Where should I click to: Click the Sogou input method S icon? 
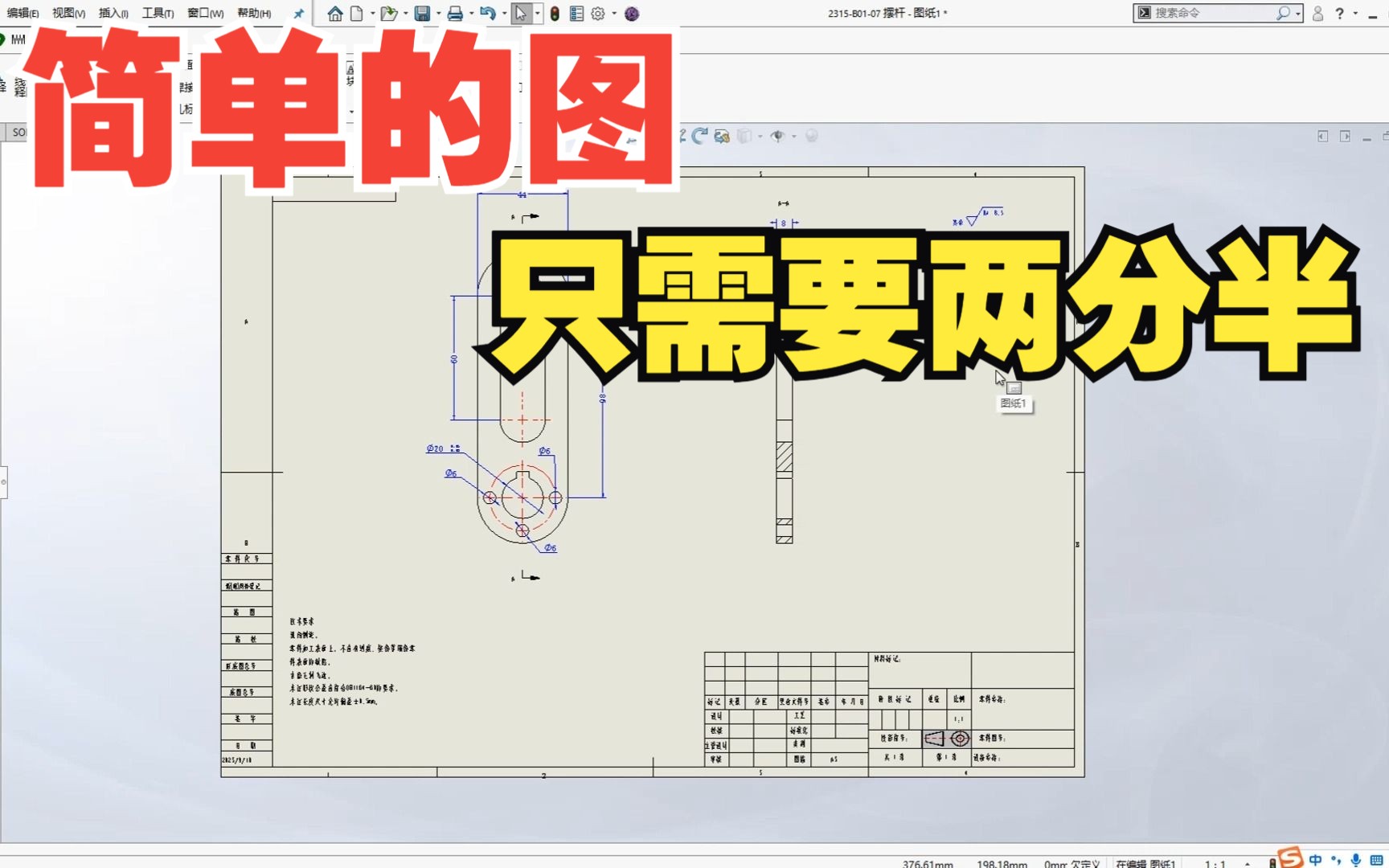(x=1290, y=858)
